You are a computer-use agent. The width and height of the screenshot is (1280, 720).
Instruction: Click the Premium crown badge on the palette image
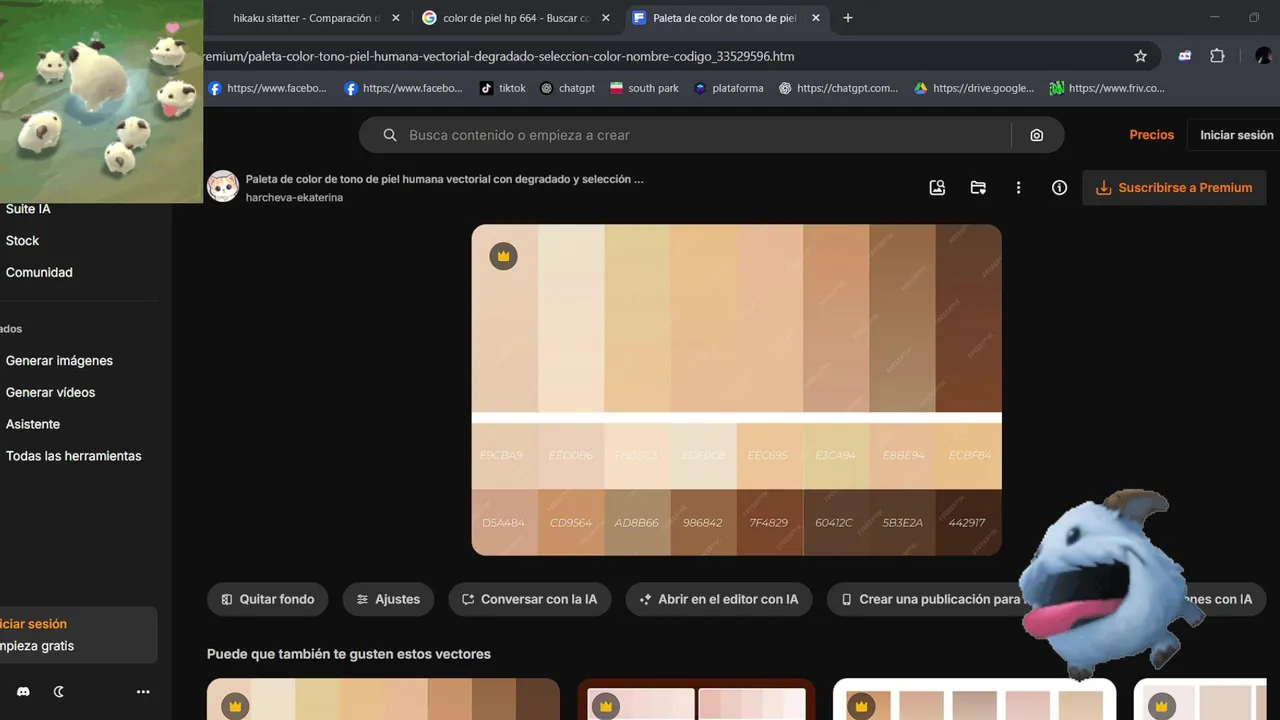[x=503, y=256]
